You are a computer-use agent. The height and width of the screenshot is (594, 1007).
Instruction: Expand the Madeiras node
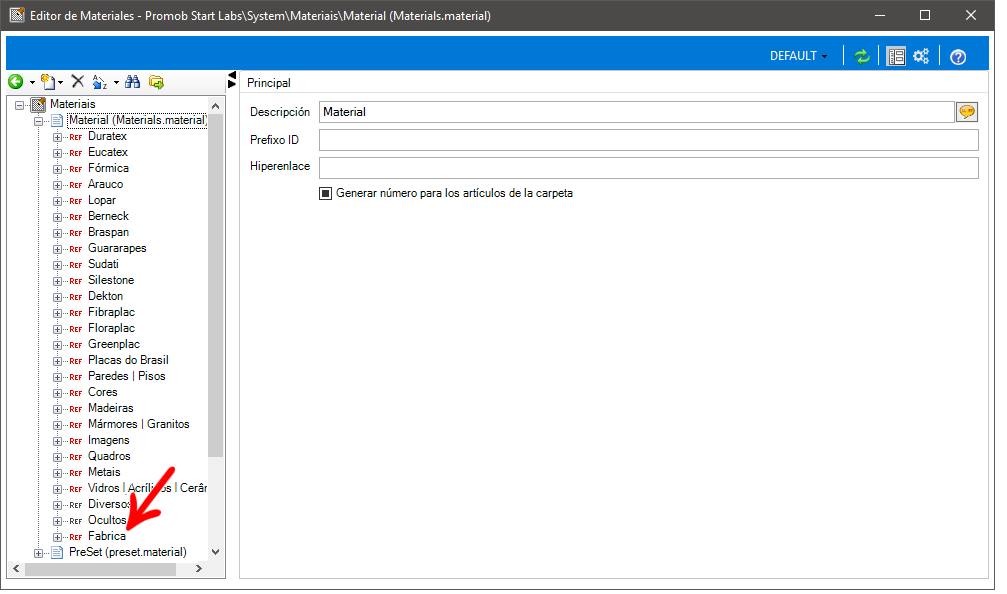(57, 409)
